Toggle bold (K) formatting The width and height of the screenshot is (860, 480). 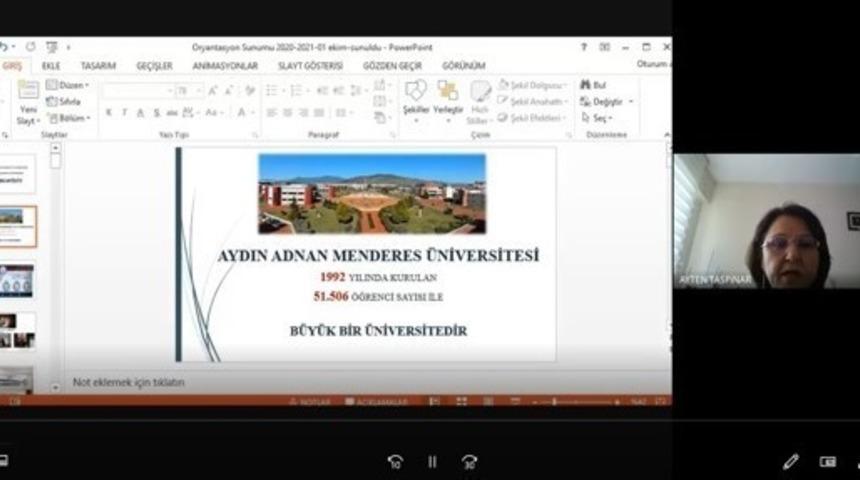click(109, 113)
